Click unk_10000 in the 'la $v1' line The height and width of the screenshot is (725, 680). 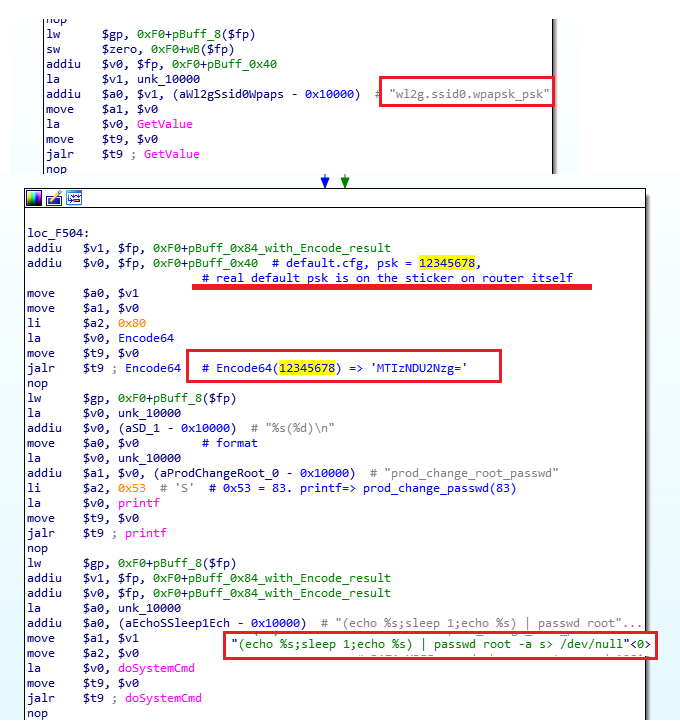coord(168,79)
